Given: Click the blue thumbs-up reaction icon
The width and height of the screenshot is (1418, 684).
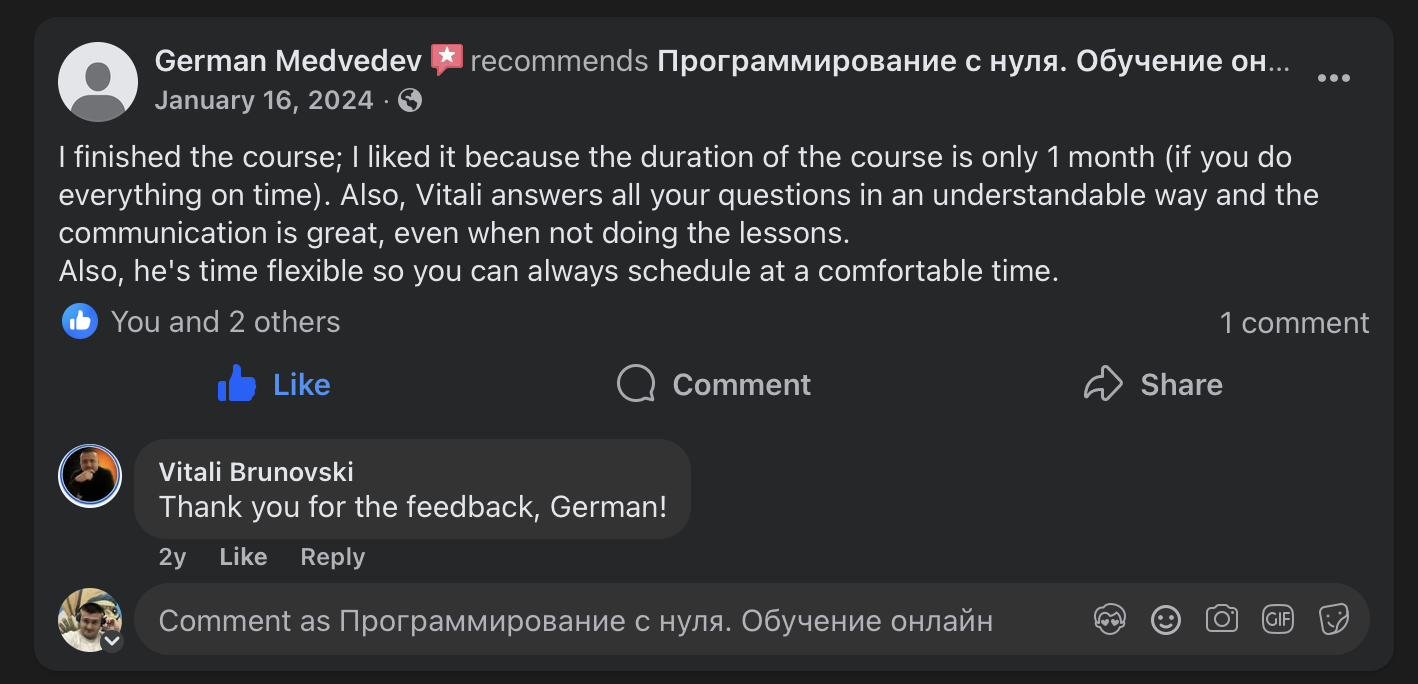Looking at the screenshot, I should (80, 321).
